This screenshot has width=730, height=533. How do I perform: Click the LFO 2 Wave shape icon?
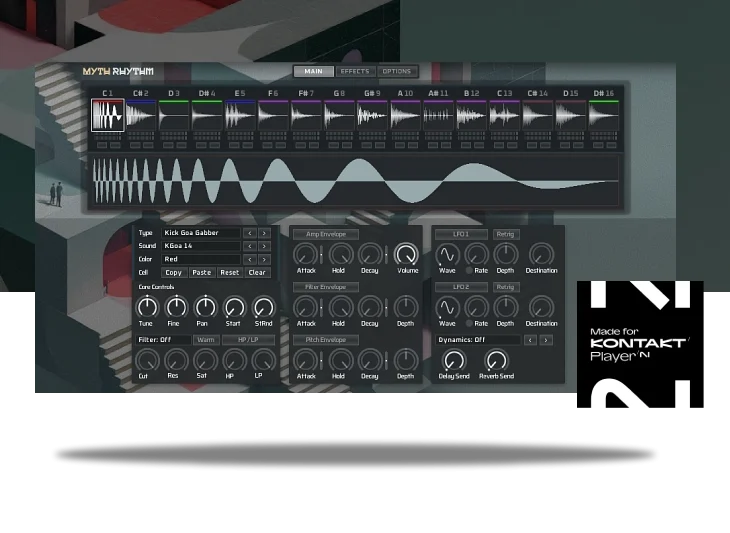[x=447, y=307]
